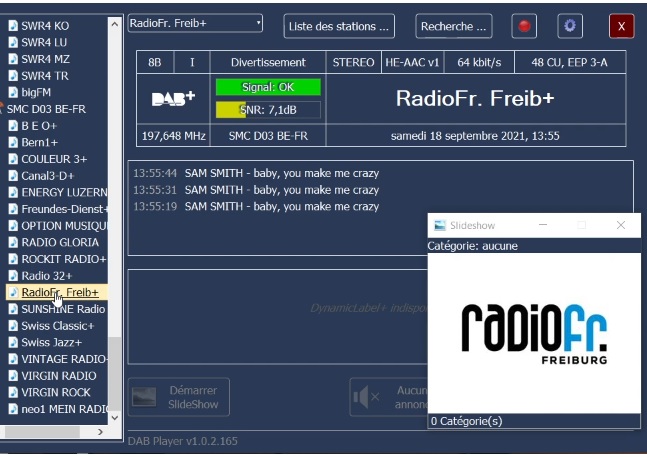Image resolution: width=647 pixels, height=457 pixels.
Task: Select RADIO GLORIA station
Action: [60, 242]
